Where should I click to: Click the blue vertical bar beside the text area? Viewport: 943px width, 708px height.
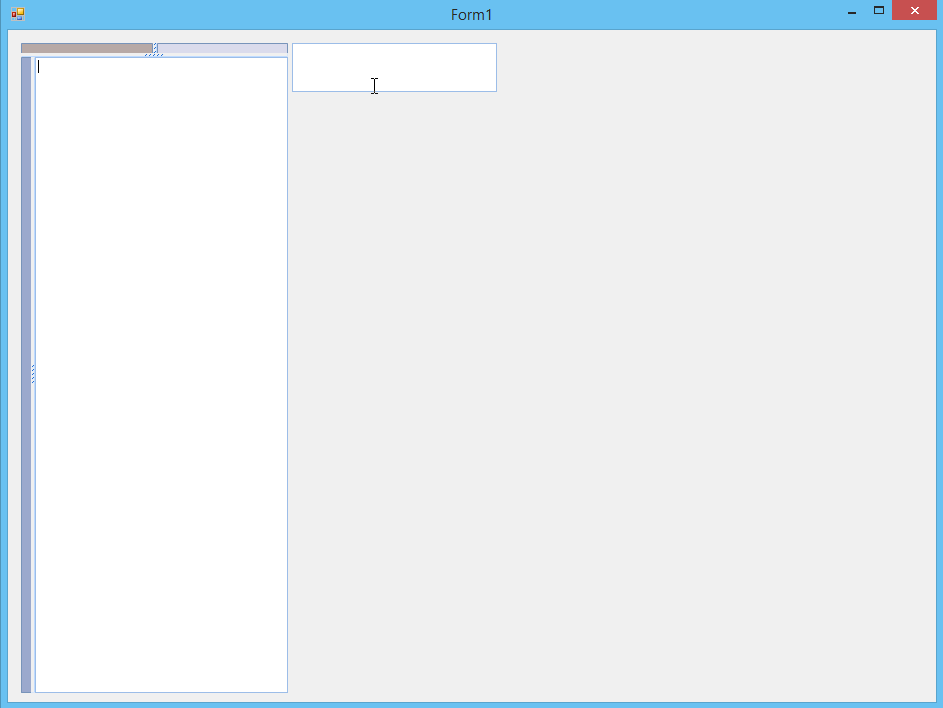[26, 375]
